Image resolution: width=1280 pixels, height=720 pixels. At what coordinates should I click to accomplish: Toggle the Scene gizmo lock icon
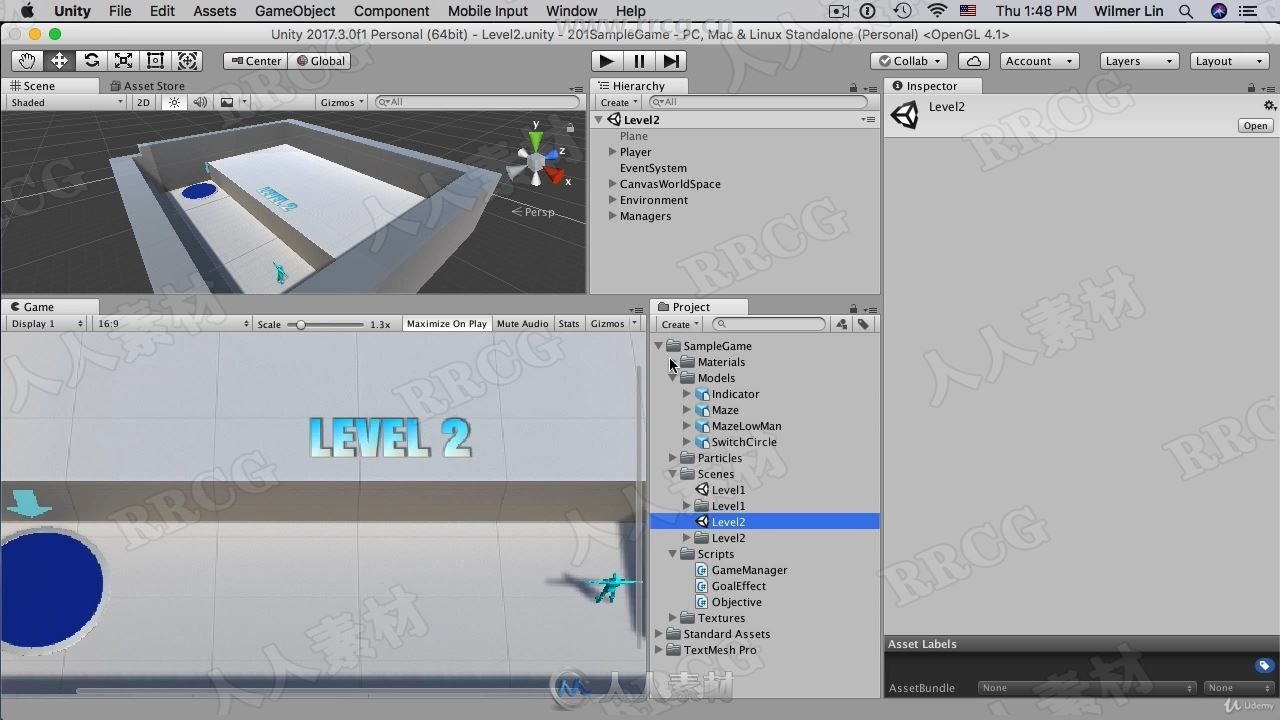pos(570,127)
